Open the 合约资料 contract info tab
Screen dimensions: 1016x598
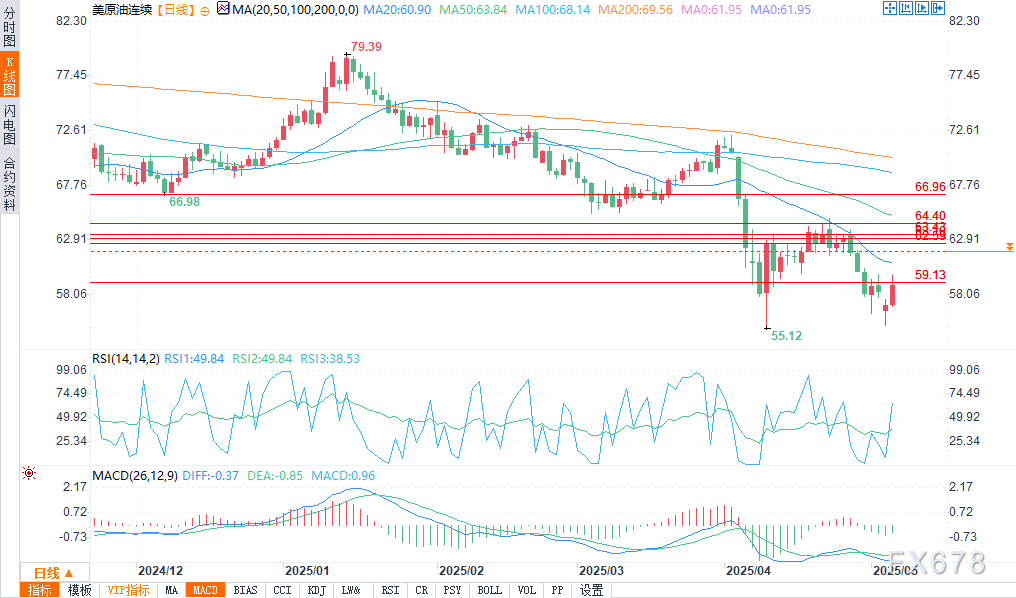9,183
